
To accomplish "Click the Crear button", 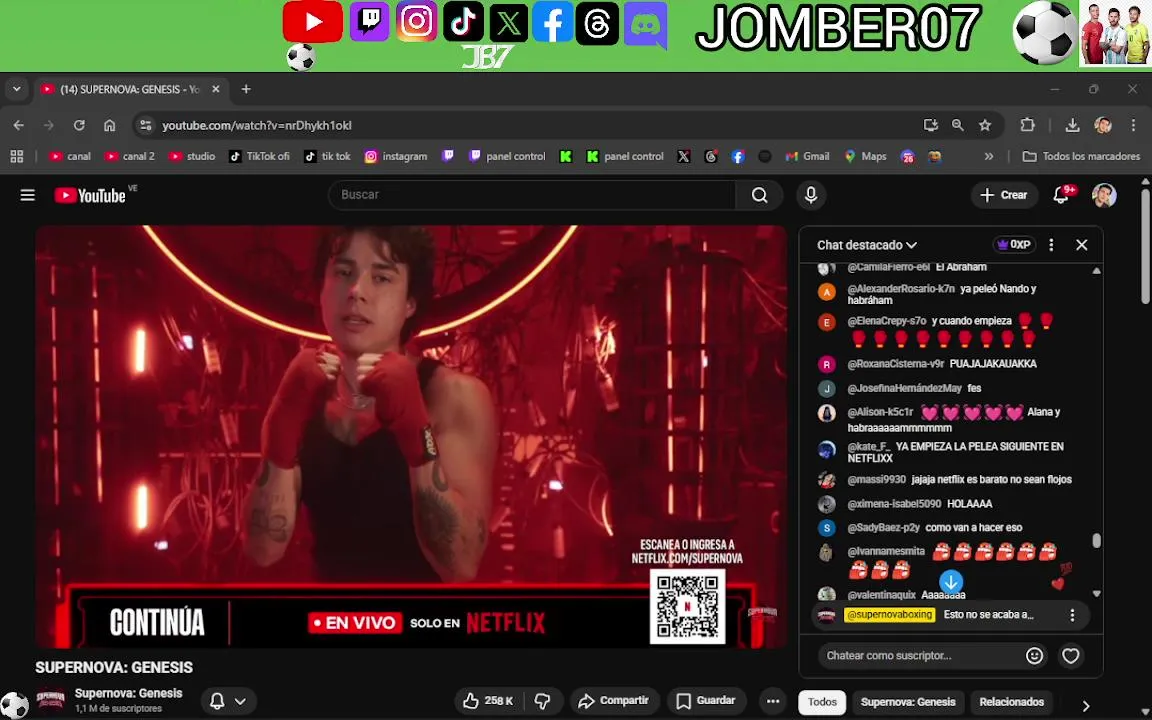I will click(x=1004, y=195).
